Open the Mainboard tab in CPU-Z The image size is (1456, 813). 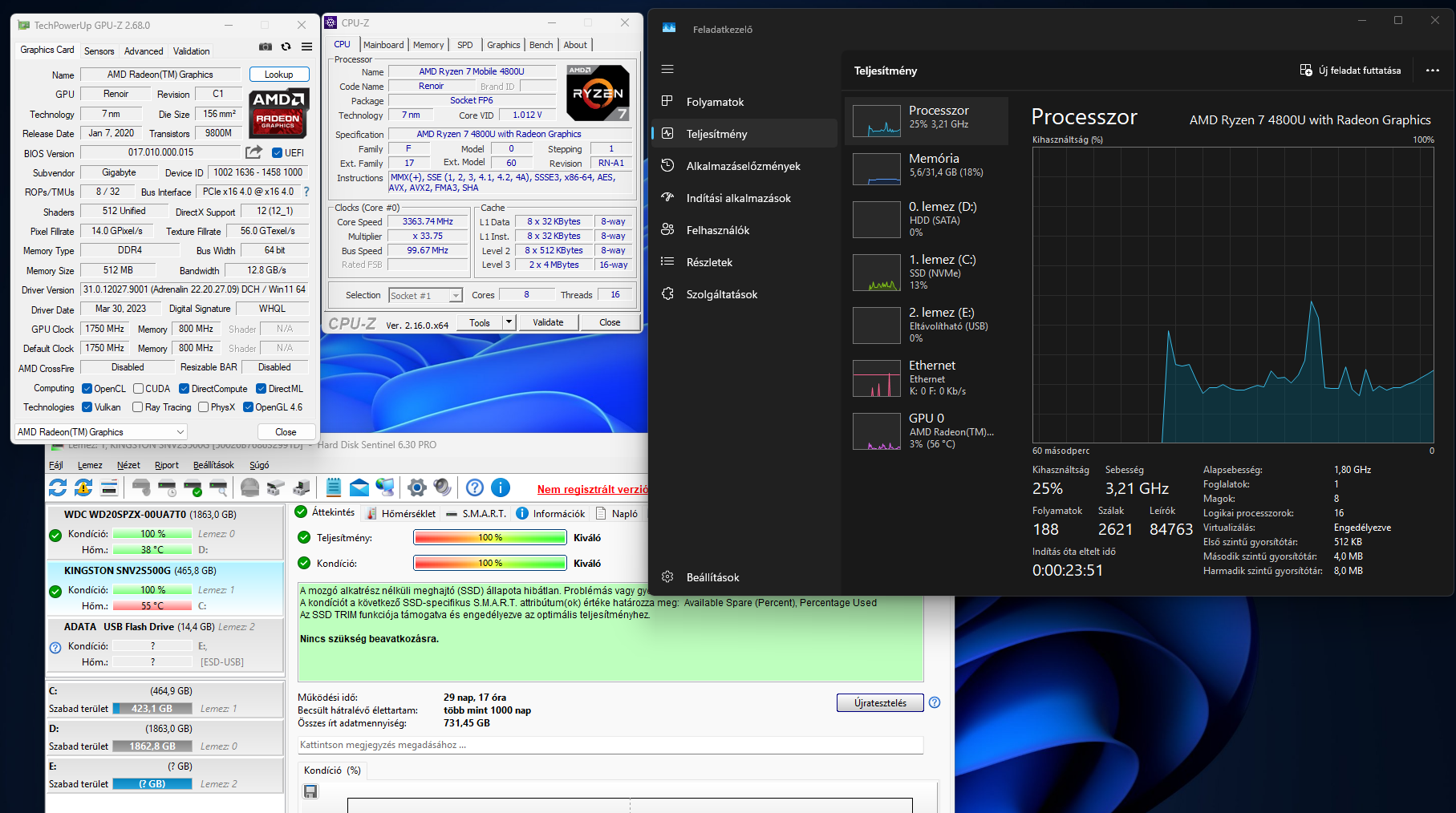click(383, 45)
